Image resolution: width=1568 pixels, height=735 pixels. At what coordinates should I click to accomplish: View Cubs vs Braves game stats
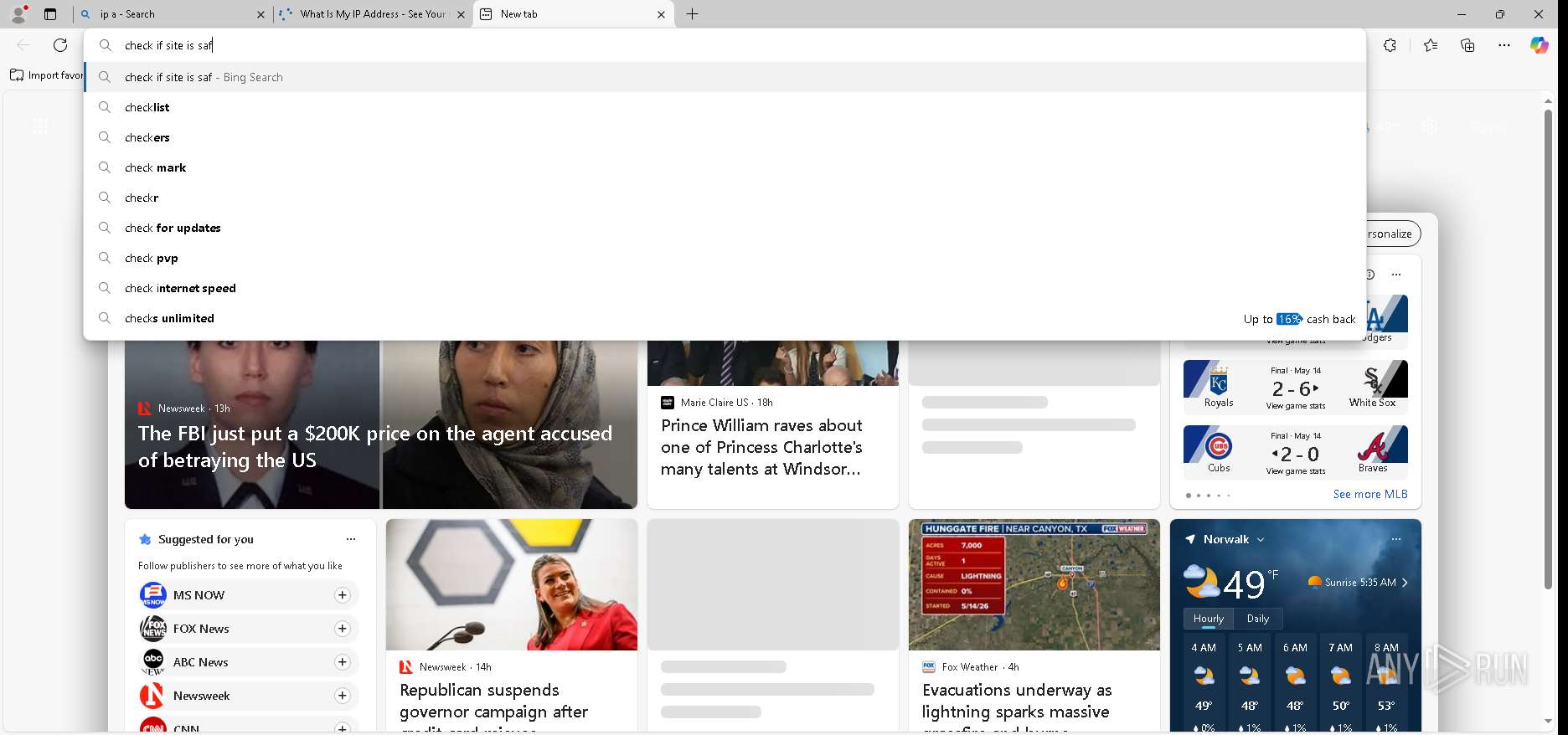click(x=1296, y=471)
